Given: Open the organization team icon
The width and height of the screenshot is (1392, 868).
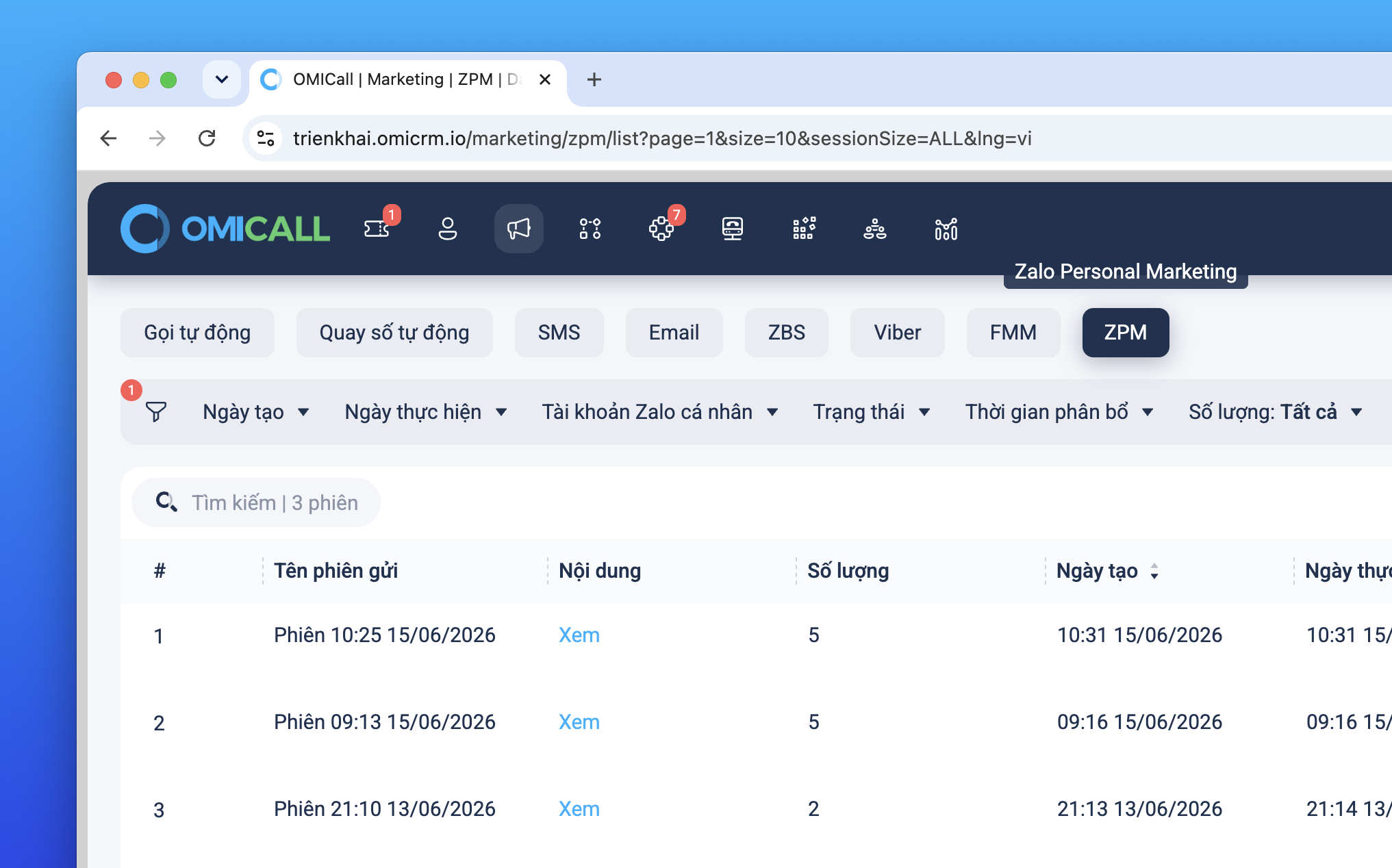Looking at the screenshot, I should pos(875,229).
